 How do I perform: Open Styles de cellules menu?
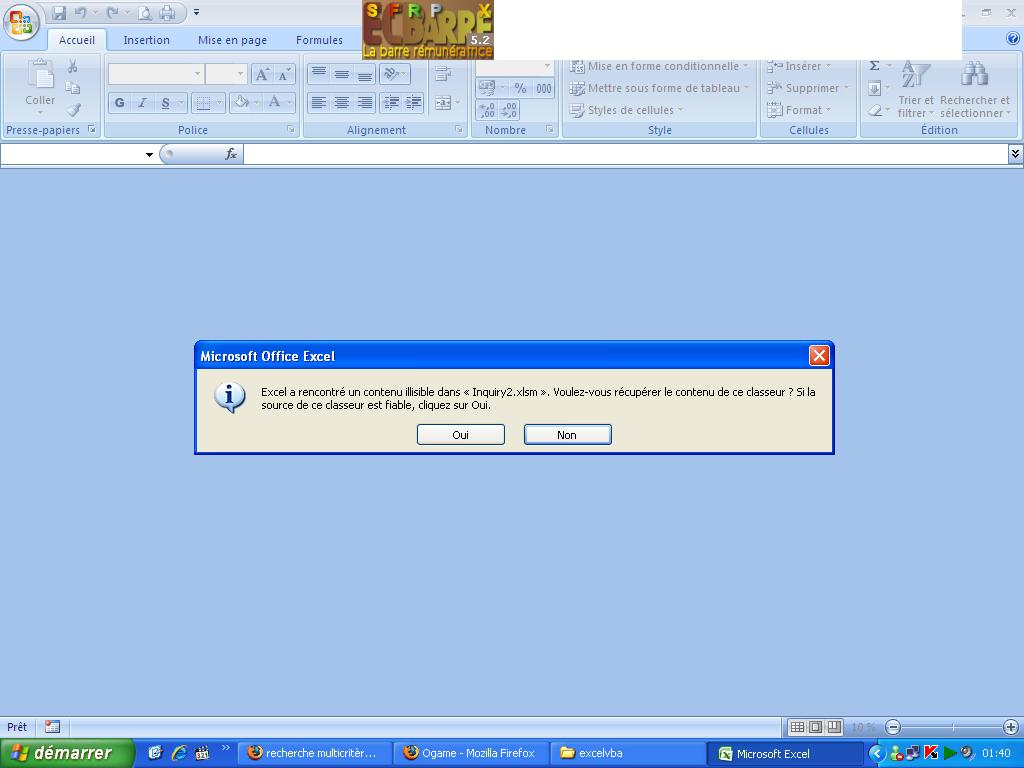tap(626, 110)
